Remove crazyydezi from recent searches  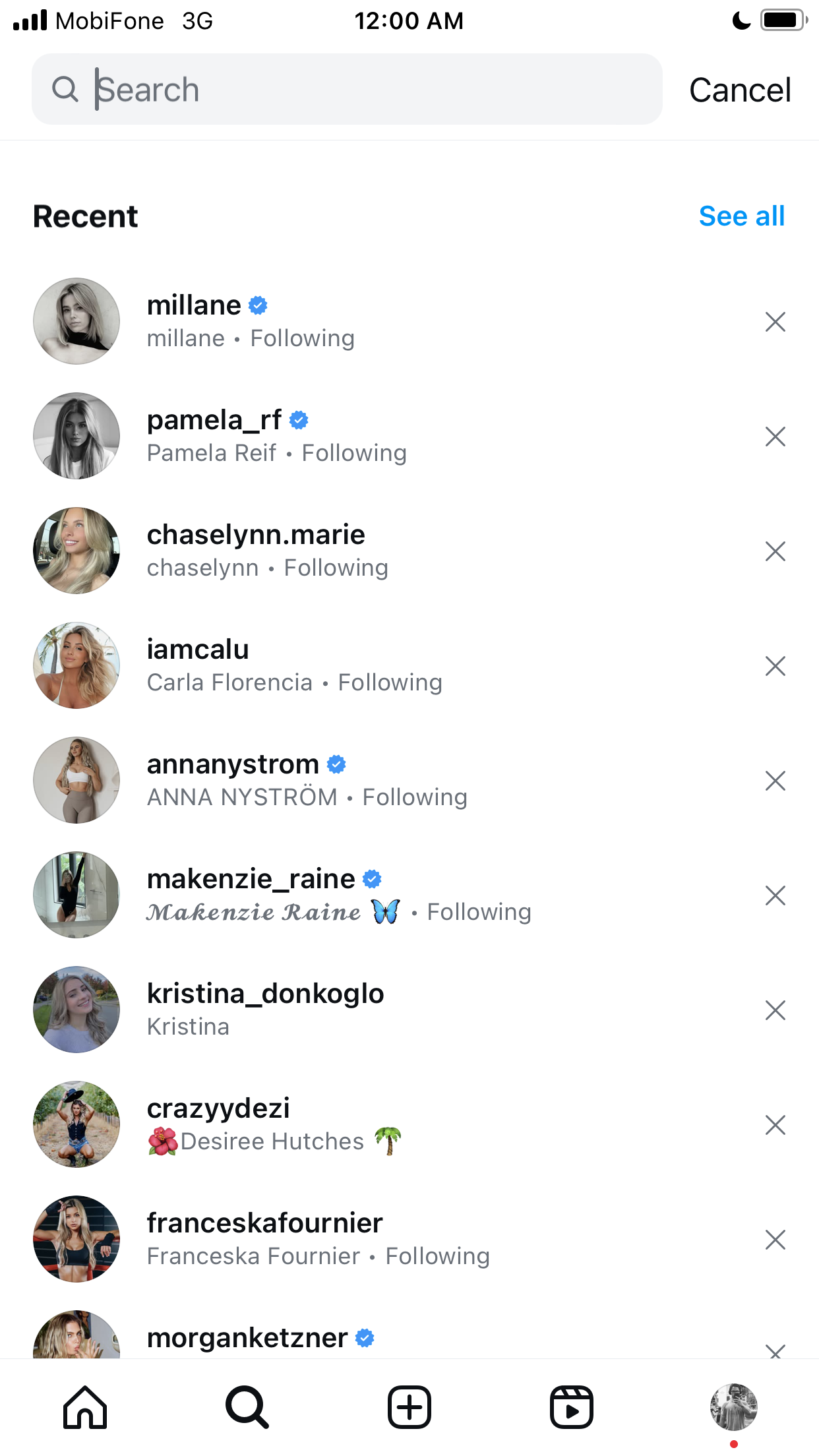pos(775,1125)
